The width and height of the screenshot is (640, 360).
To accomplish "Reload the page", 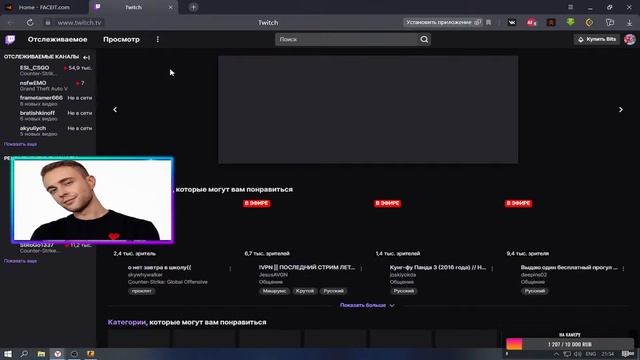I will 30,22.
